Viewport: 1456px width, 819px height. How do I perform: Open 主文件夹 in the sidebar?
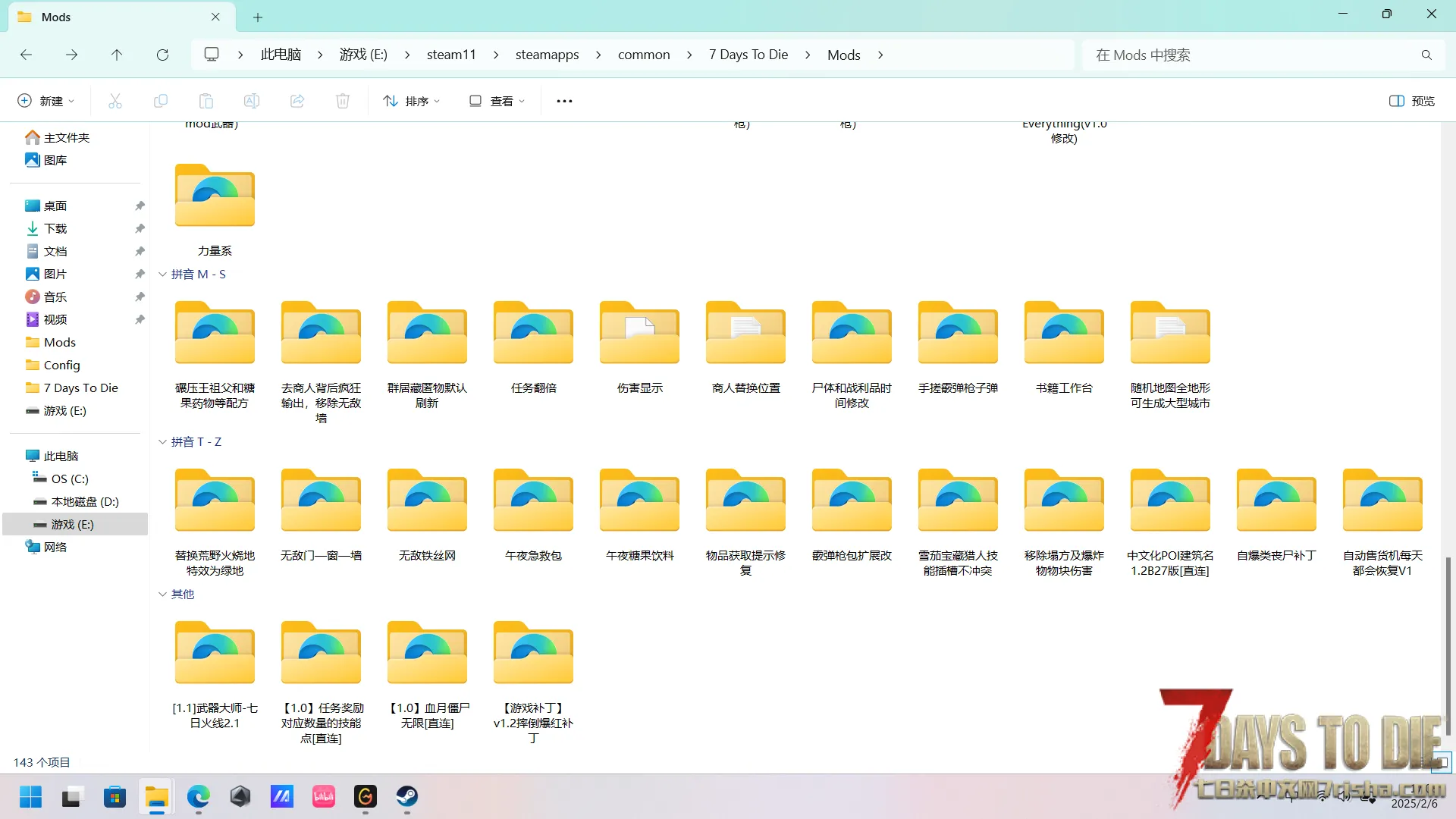click(x=58, y=137)
